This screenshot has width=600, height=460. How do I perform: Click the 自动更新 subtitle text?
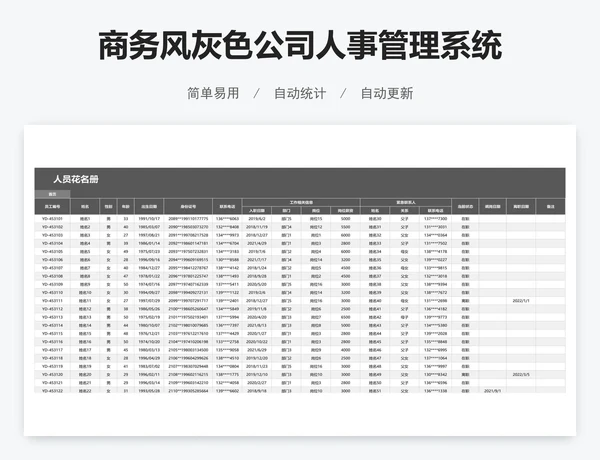point(387,93)
